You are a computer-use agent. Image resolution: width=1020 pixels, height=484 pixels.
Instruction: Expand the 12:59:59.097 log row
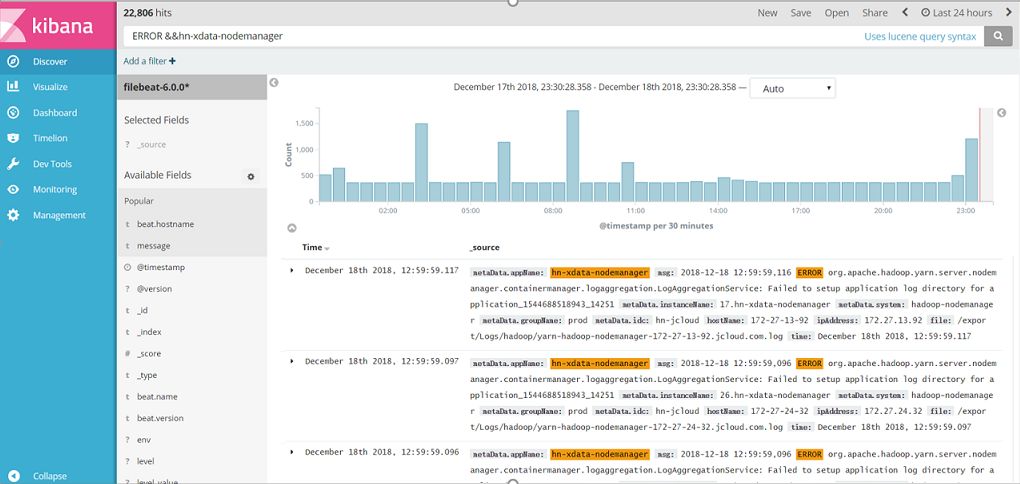click(x=292, y=361)
